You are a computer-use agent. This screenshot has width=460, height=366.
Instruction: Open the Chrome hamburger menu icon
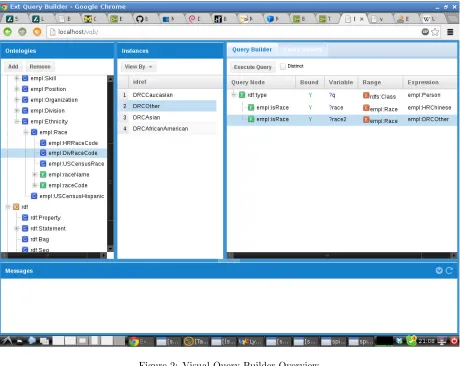pyautogui.click(x=450, y=32)
